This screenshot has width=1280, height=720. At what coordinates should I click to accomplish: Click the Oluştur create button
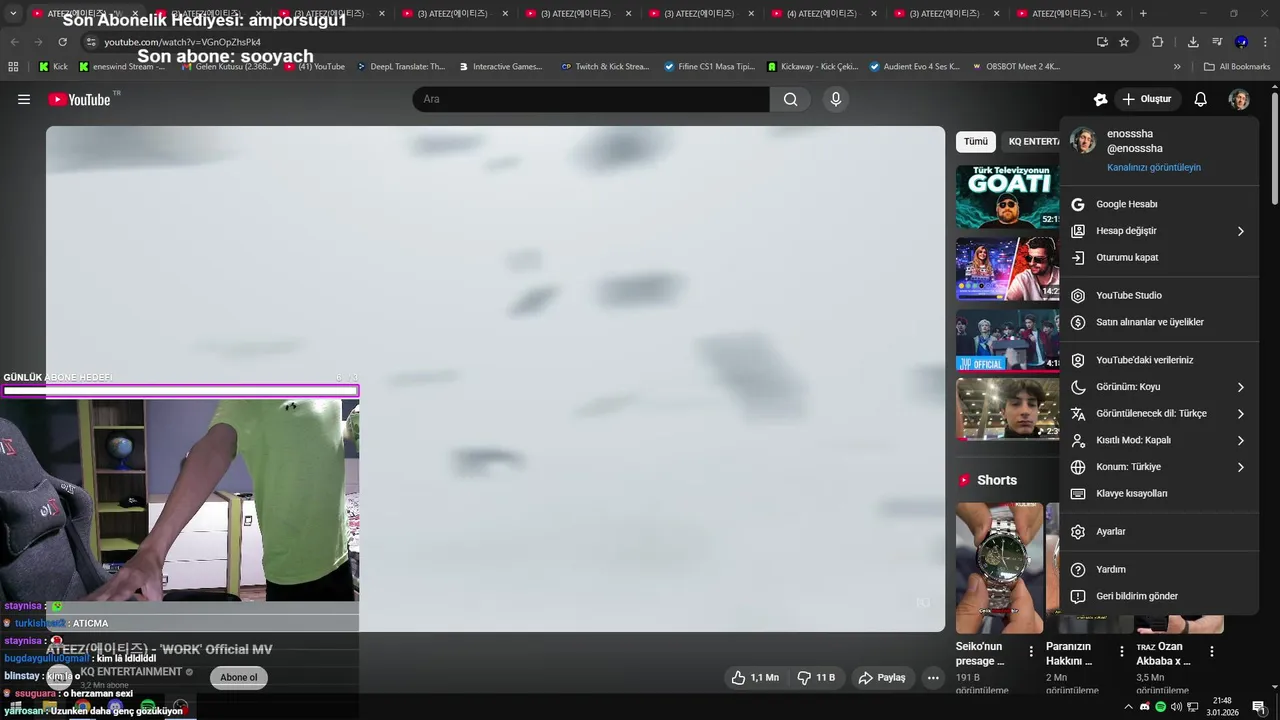click(1146, 99)
